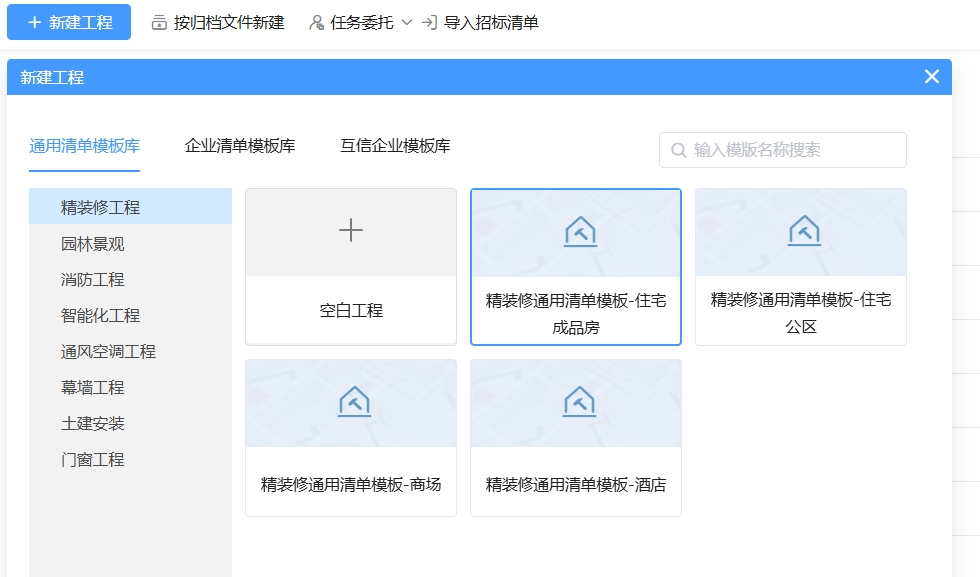Select 园林景观 in the category list
The height and width of the screenshot is (577, 980).
click(93, 244)
